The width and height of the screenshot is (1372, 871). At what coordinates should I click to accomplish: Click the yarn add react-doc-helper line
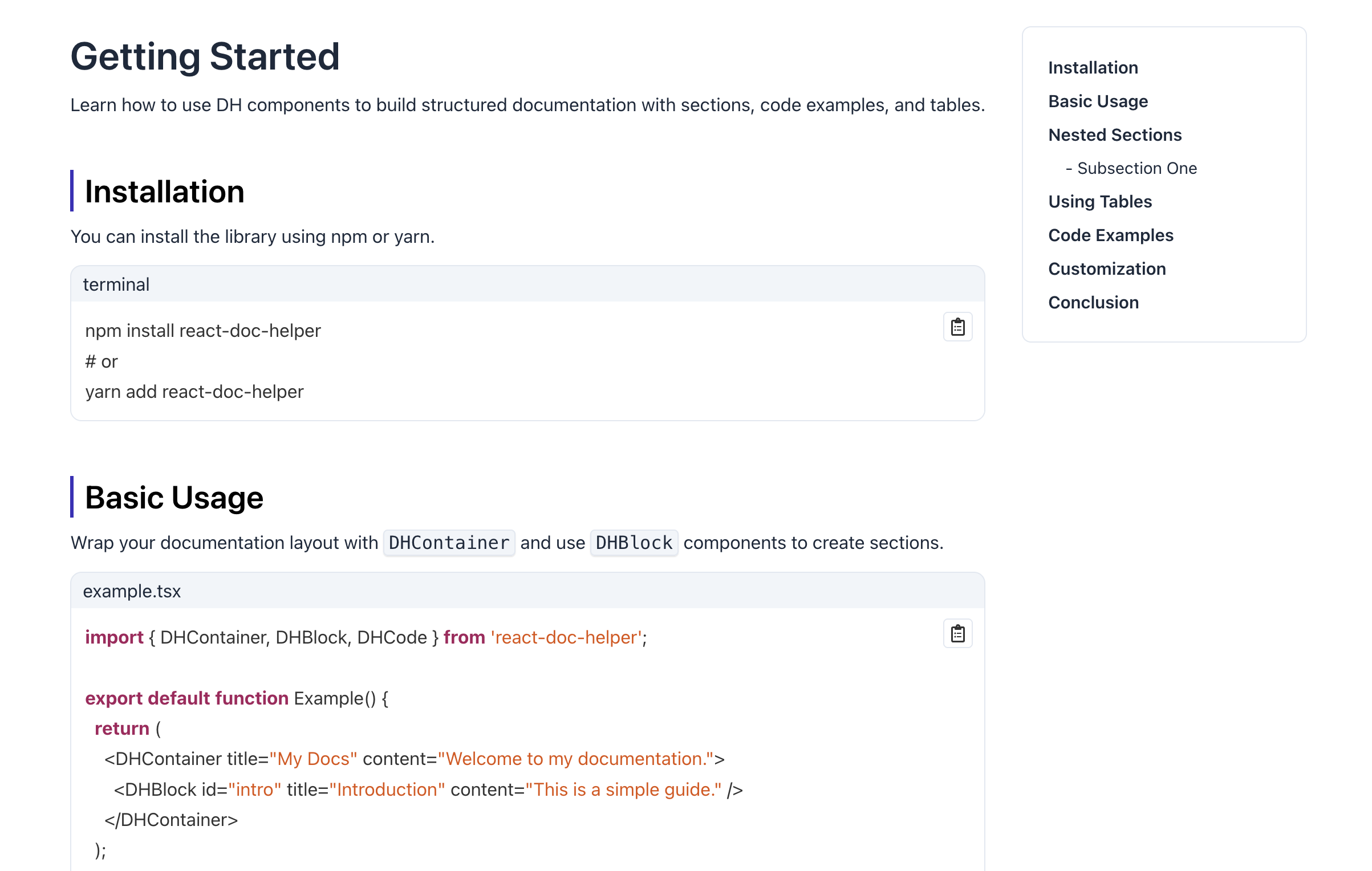pos(194,392)
